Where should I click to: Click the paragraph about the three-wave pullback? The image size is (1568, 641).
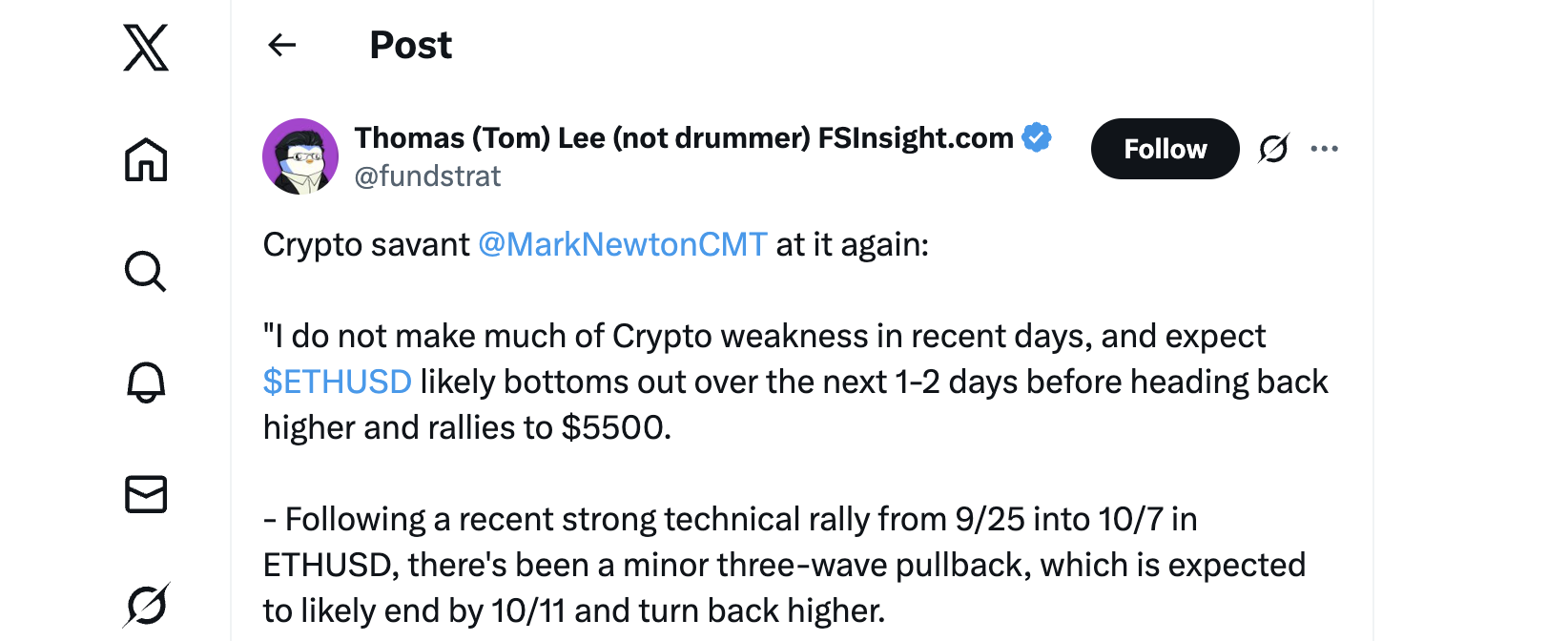coord(782,565)
